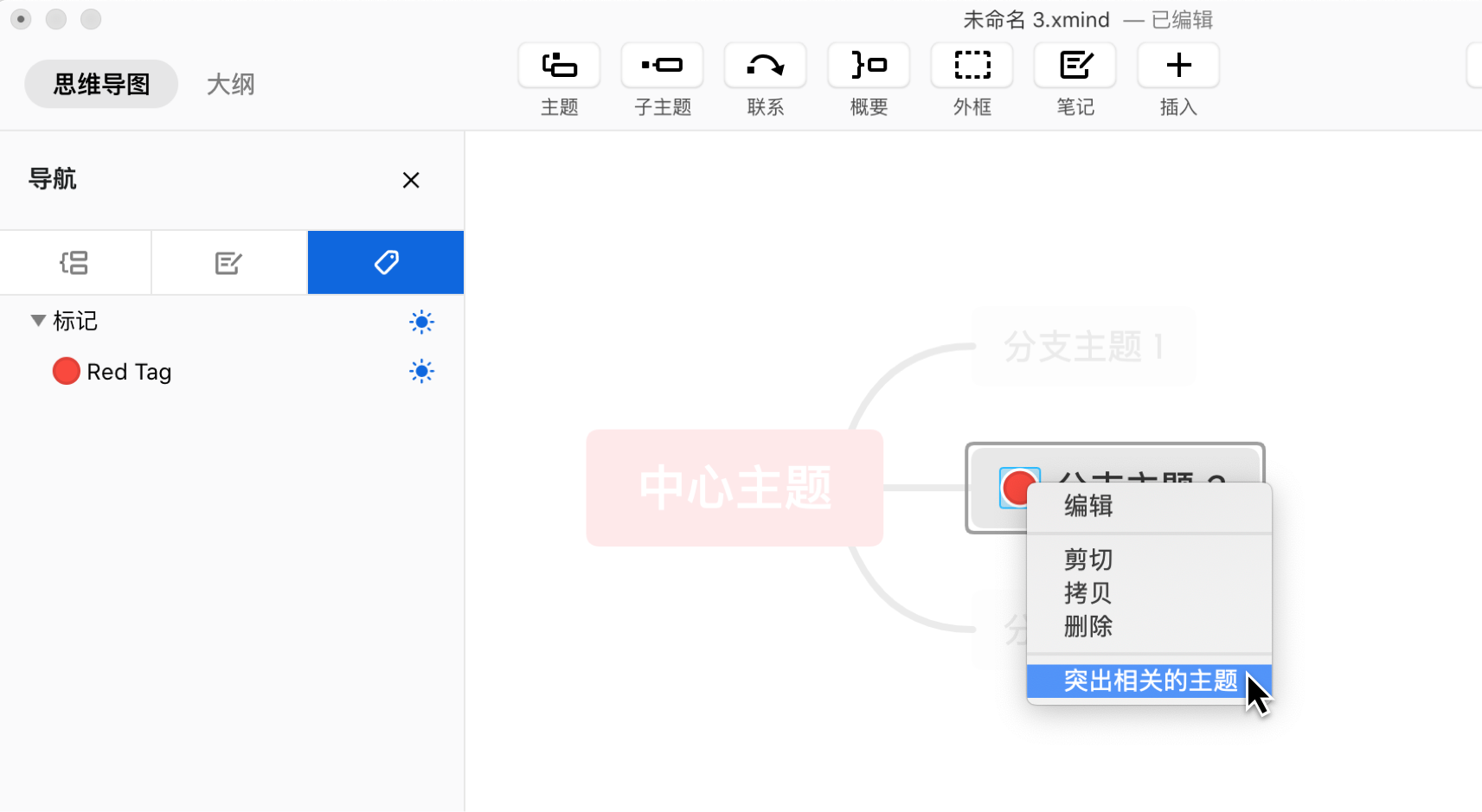This screenshot has width=1482, height=812.
Task: Add a subtopic with 子主题 icon
Action: pos(662,66)
